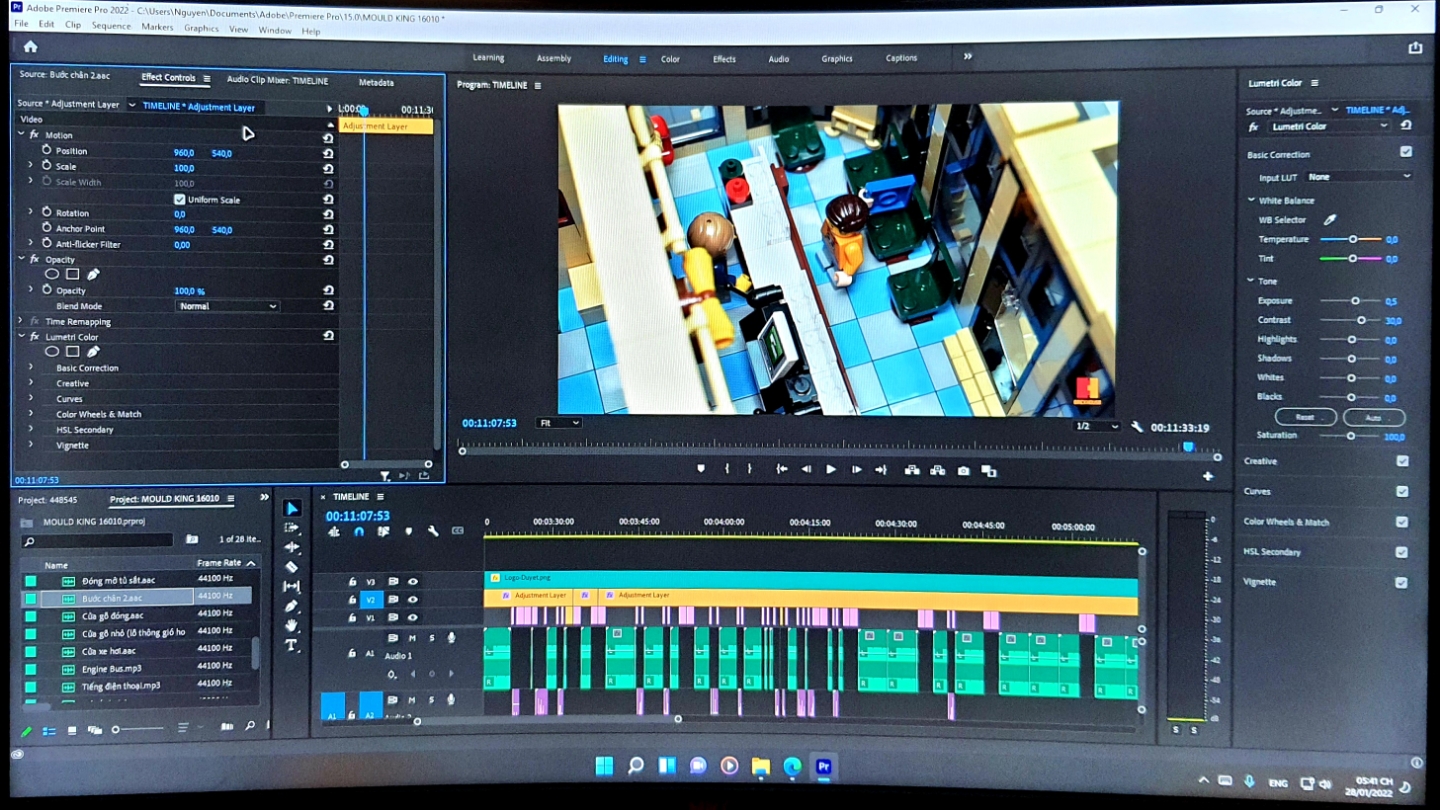Toggle Uniform Scale checkbox
The height and width of the screenshot is (810, 1440).
click(x=180, y=199)
